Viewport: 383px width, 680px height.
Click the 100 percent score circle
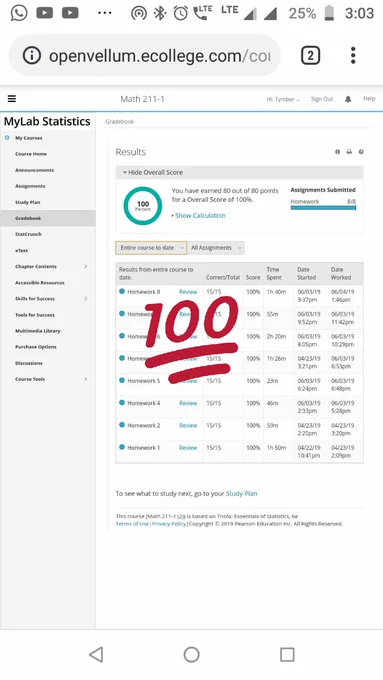(143, 206)
